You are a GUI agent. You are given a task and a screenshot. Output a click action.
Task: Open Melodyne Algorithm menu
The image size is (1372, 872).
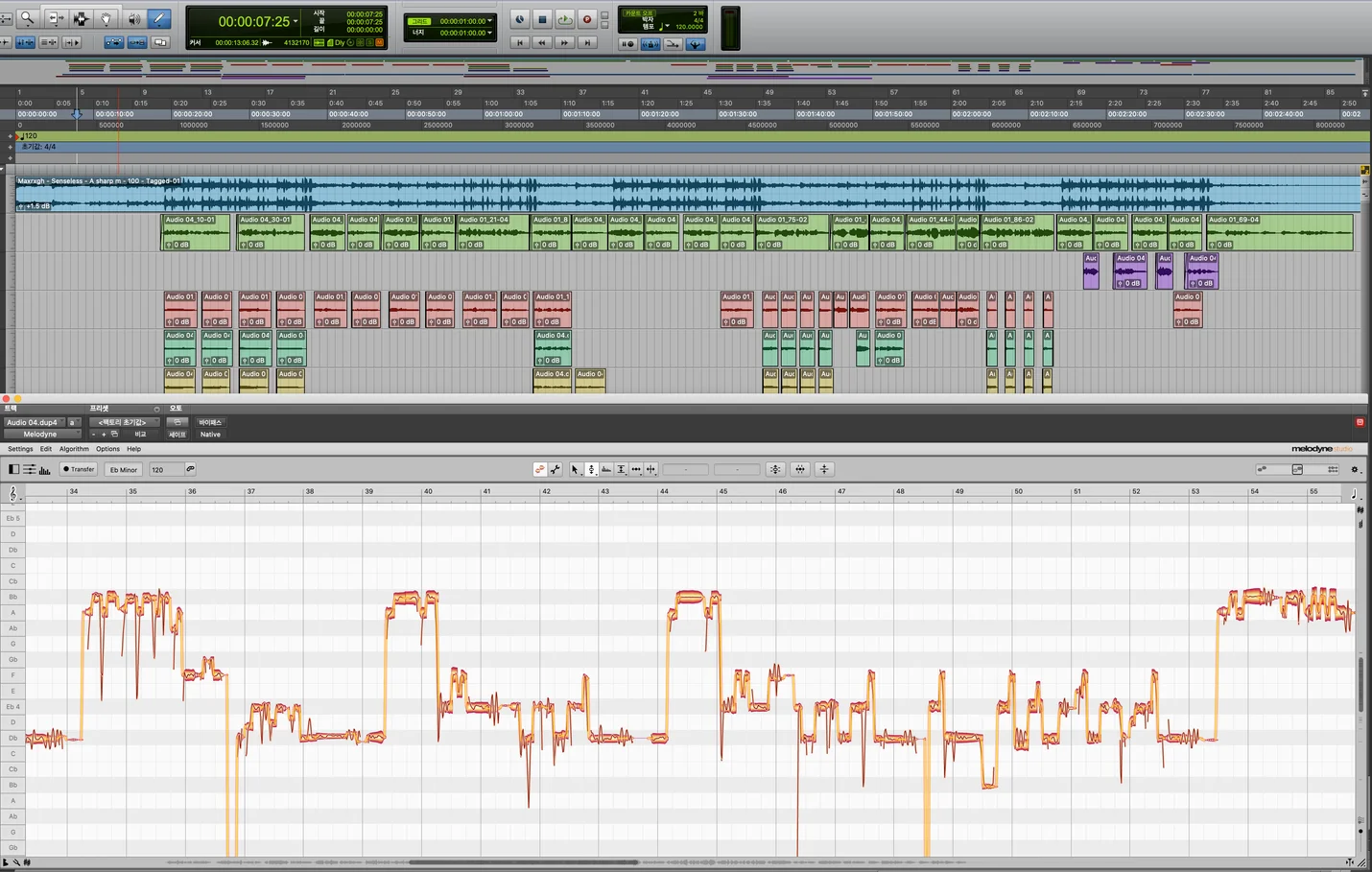pos(74,449)
